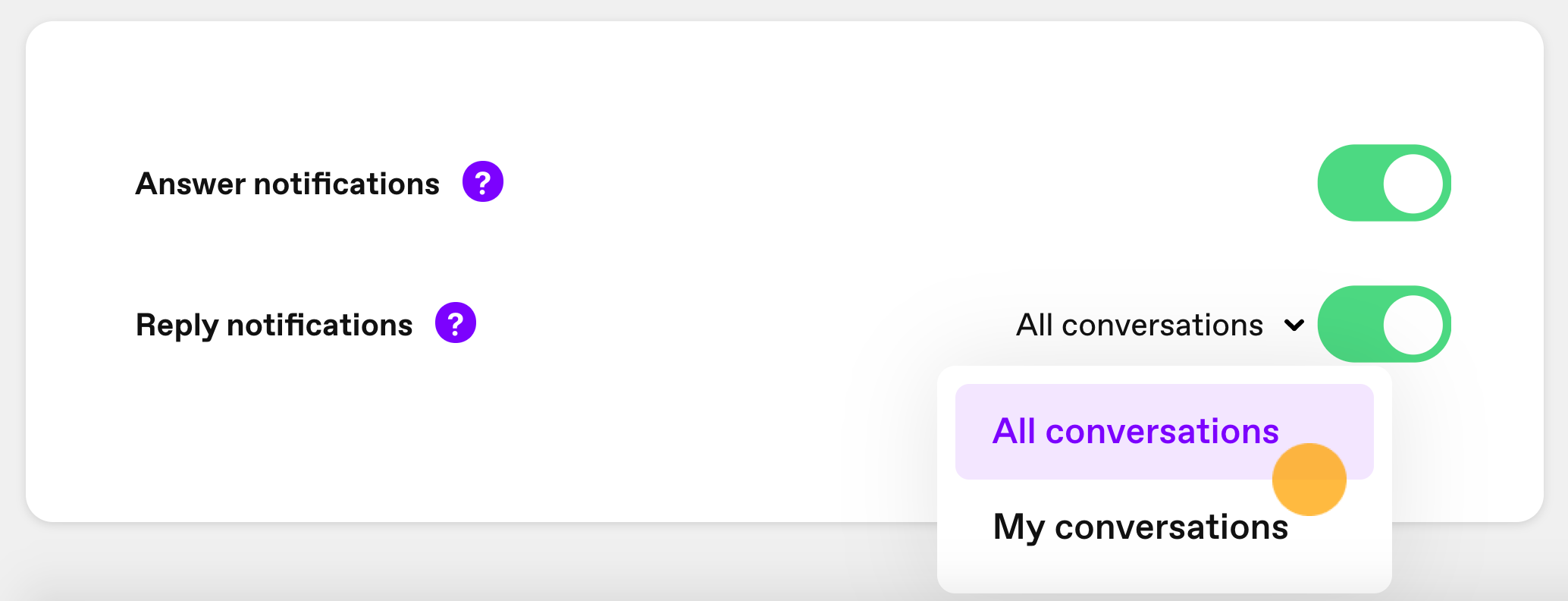Image resolution: width=1568 pixels, height=601 pixels.
Task: Close the conversation scope dropdown via its arrow
Action: (1294, 326)
